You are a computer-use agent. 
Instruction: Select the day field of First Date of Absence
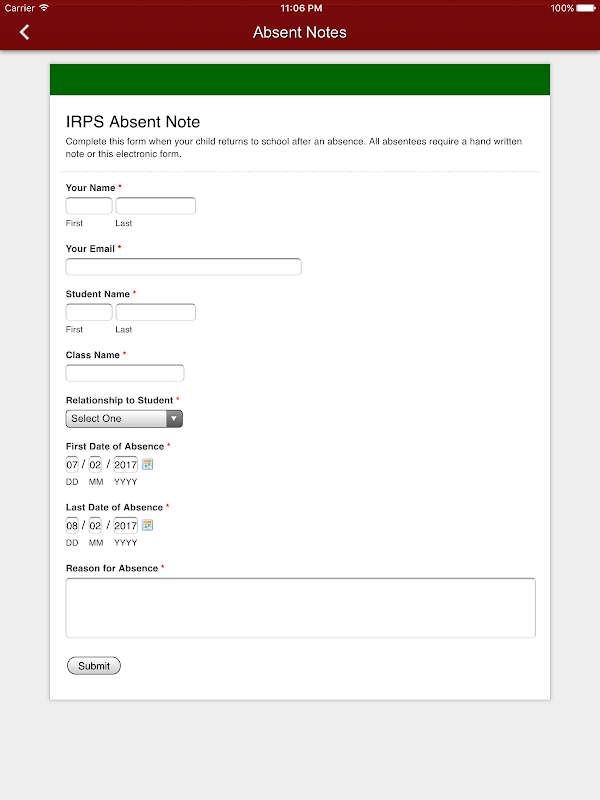click(72, 464)
